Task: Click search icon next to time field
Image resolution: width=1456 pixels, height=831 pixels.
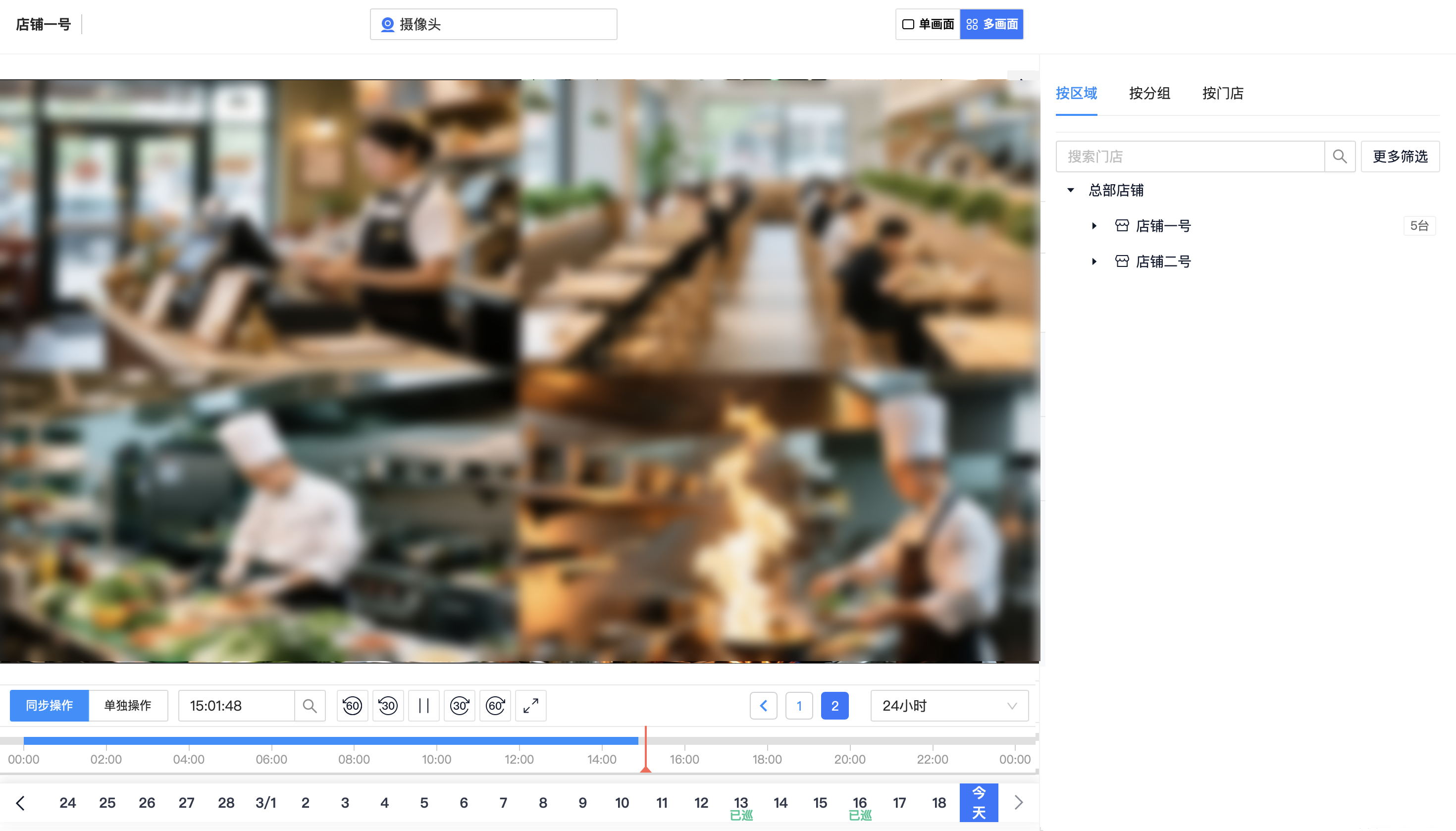Action: pos(310,705)
